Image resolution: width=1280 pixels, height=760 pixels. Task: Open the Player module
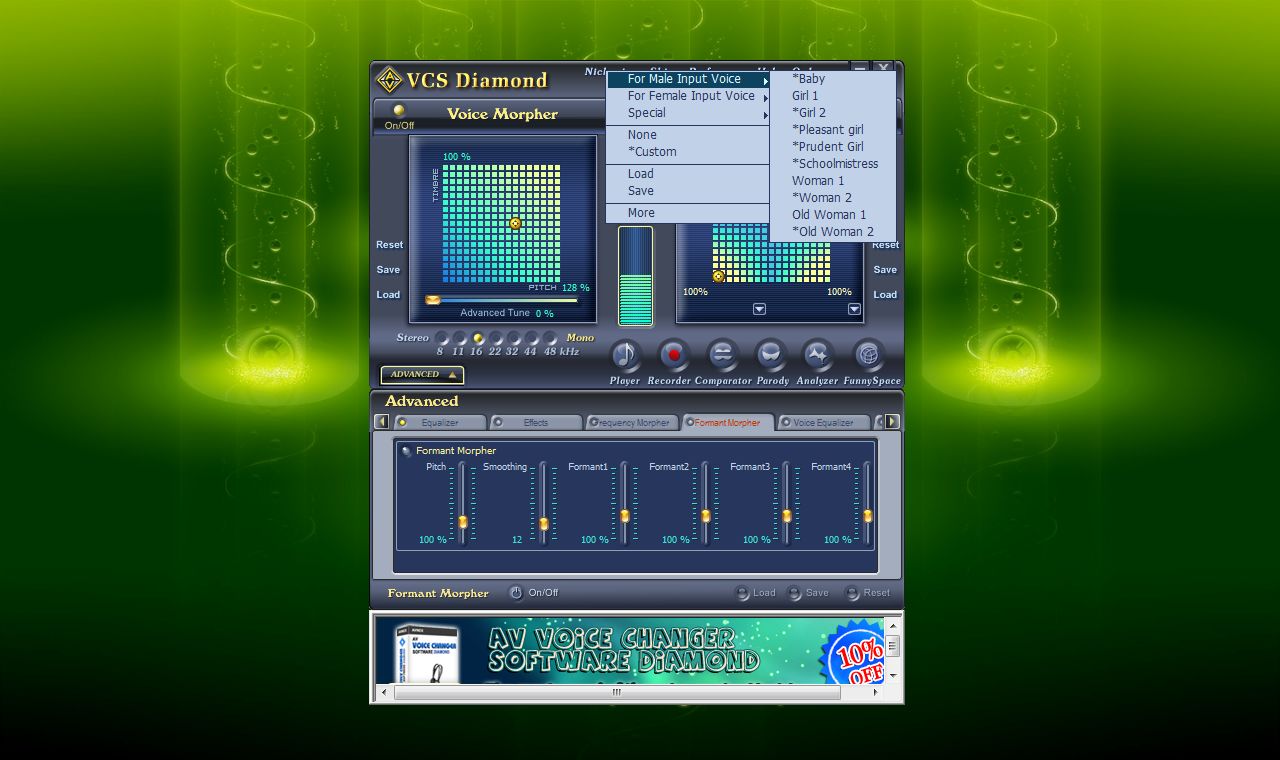click(626, 356)
